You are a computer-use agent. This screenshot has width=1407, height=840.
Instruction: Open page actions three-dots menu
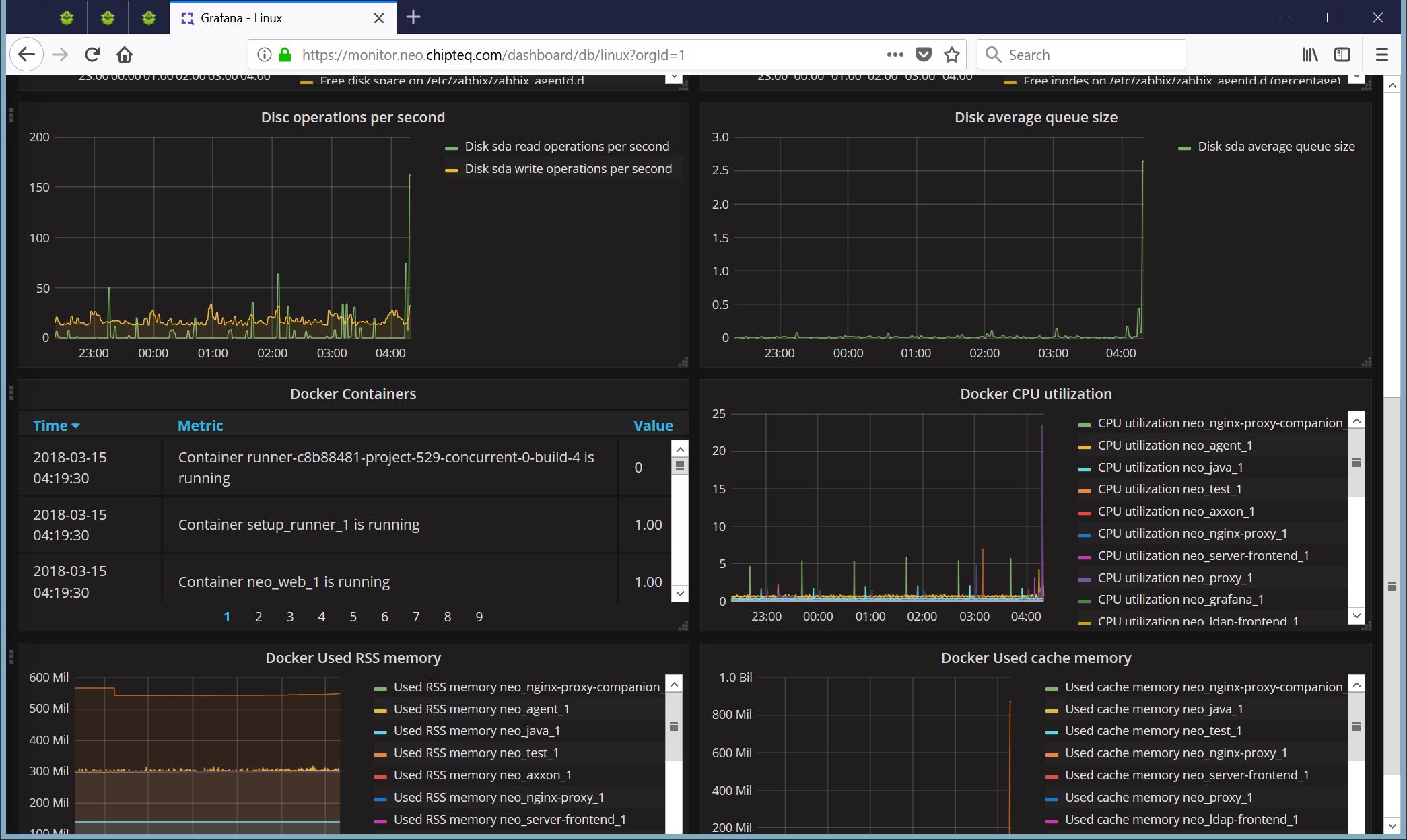pos(895,55)
